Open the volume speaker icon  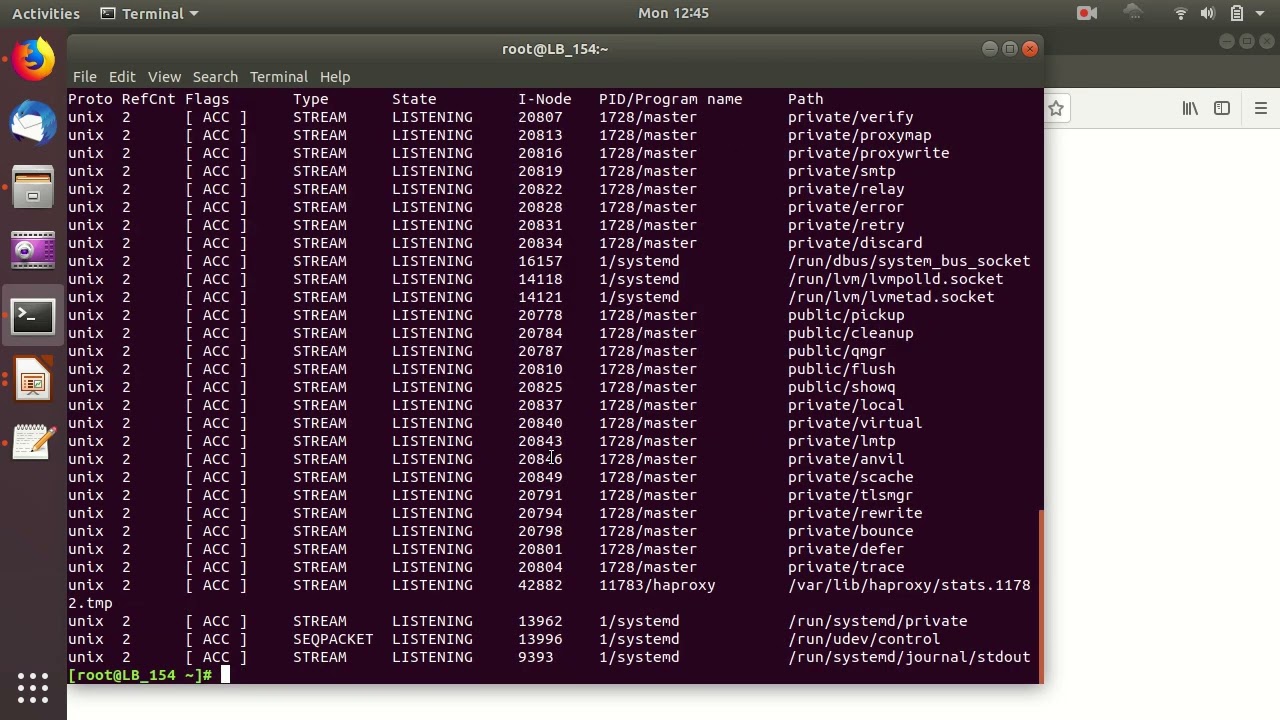coord(1208,13)
